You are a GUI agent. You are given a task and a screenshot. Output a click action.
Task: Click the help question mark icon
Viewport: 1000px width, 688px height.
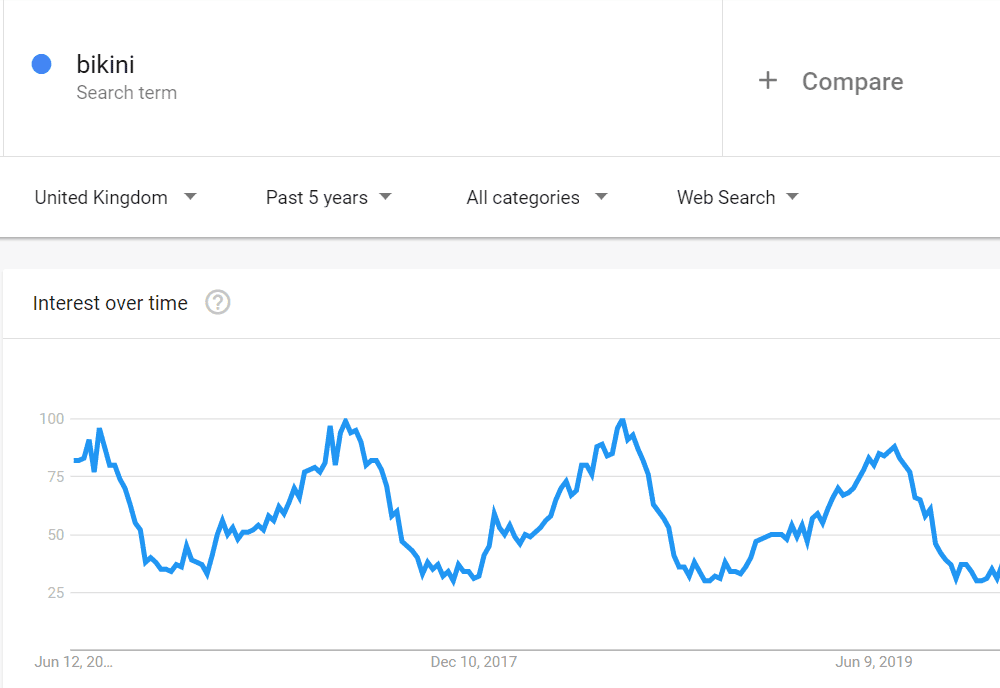coord(217,302)
